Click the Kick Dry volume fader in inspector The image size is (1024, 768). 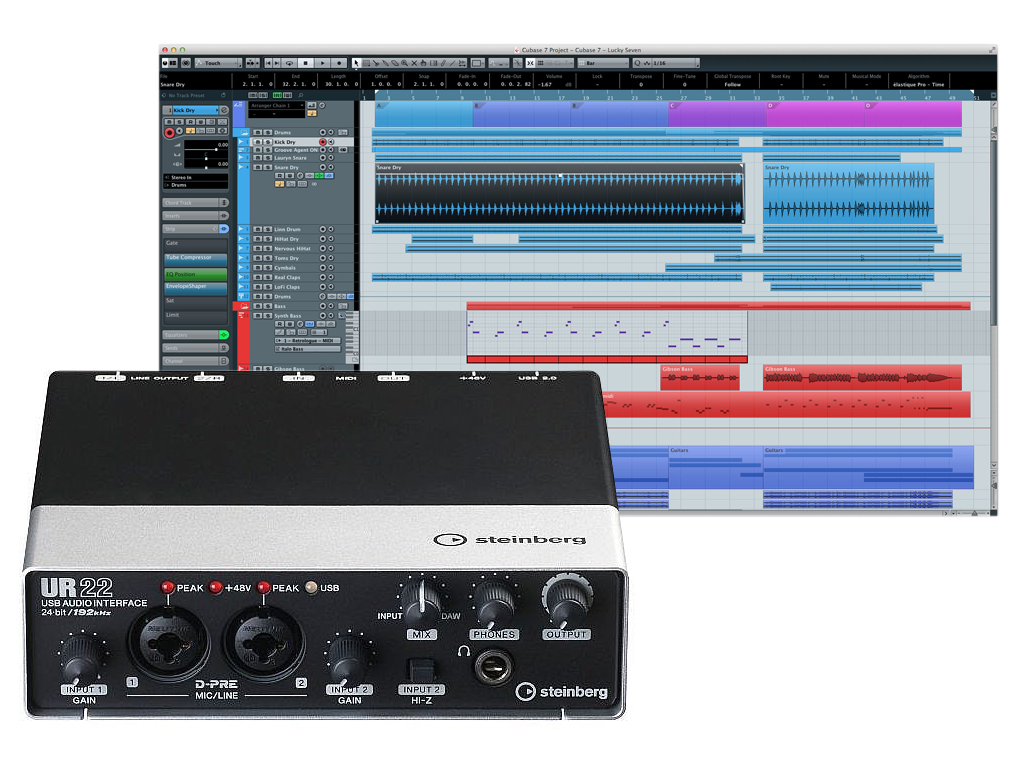click(x=206, y=148)
